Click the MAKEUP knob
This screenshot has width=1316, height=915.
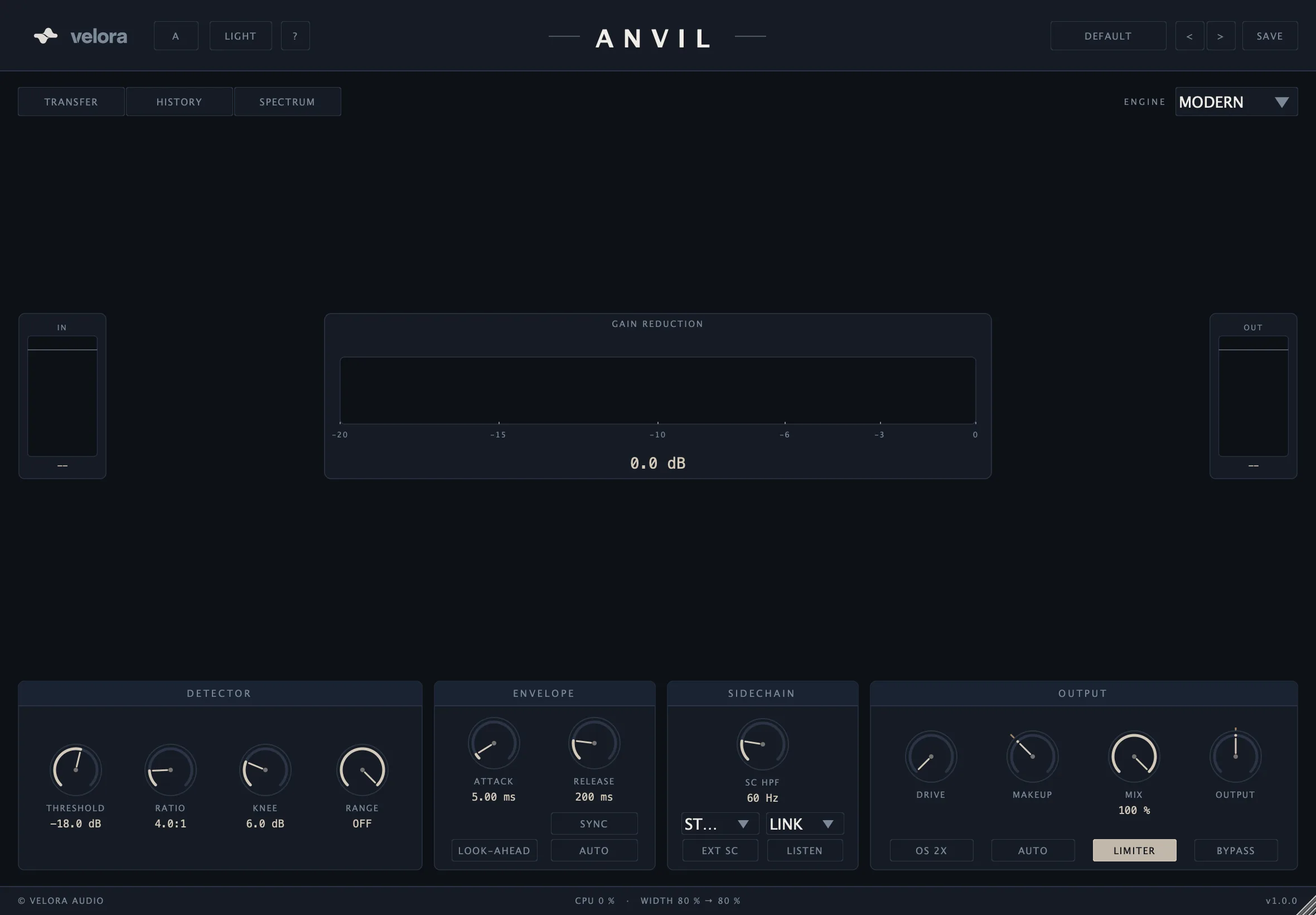(1032, 756)
